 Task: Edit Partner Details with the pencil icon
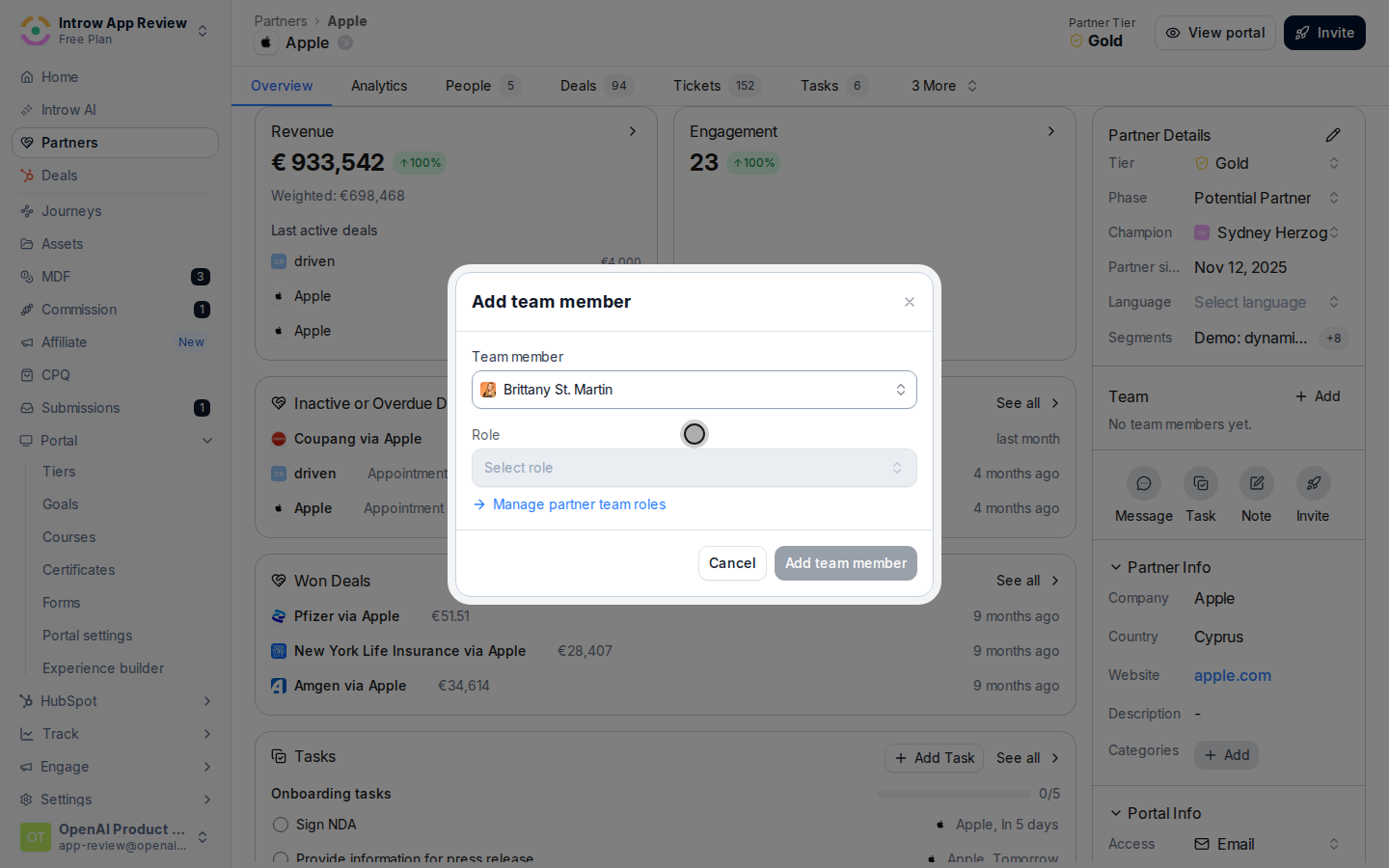1333,135
